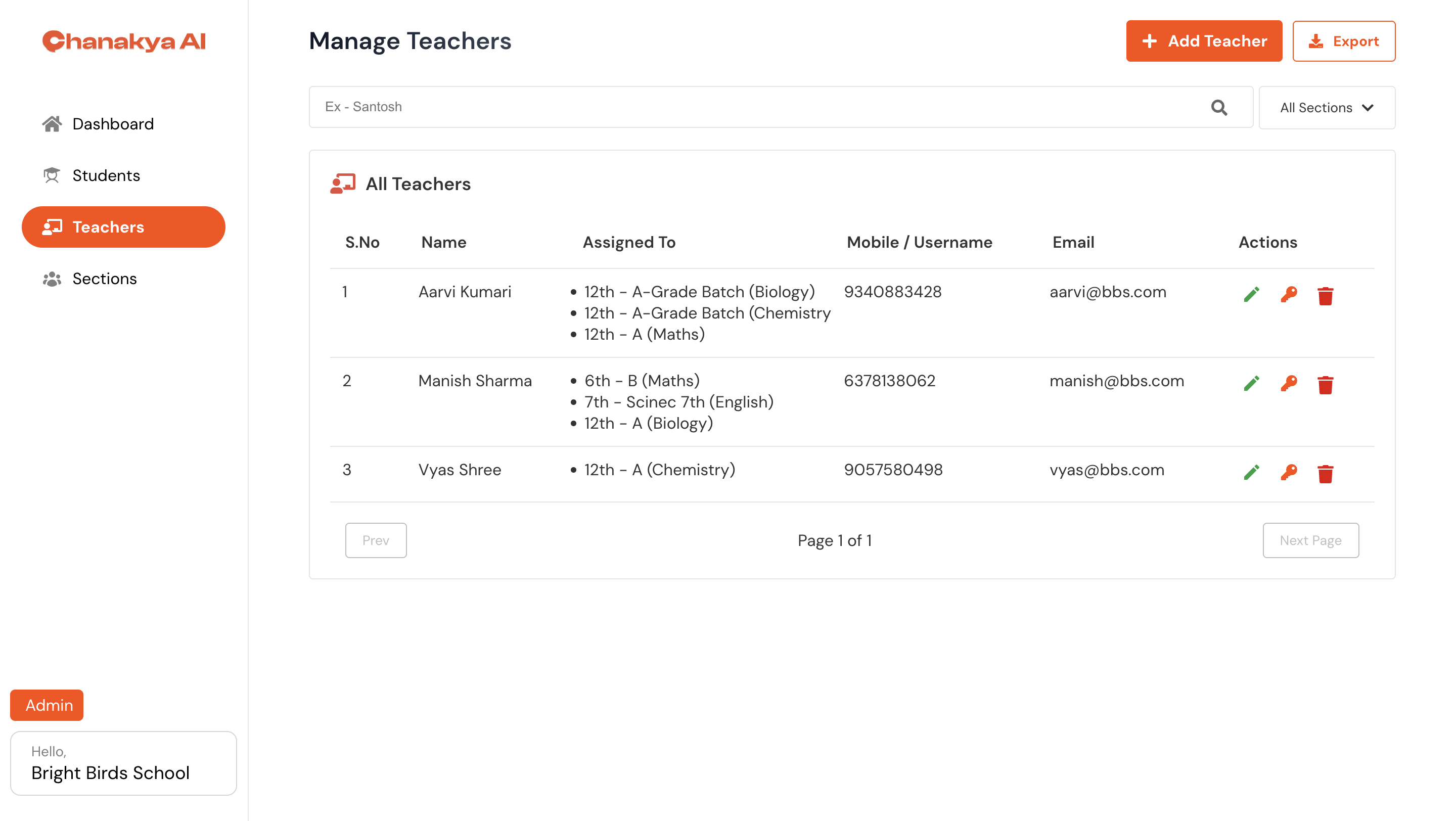Click the S.No column header
This screenshot has width=1456, height=821.
[362, 242]
